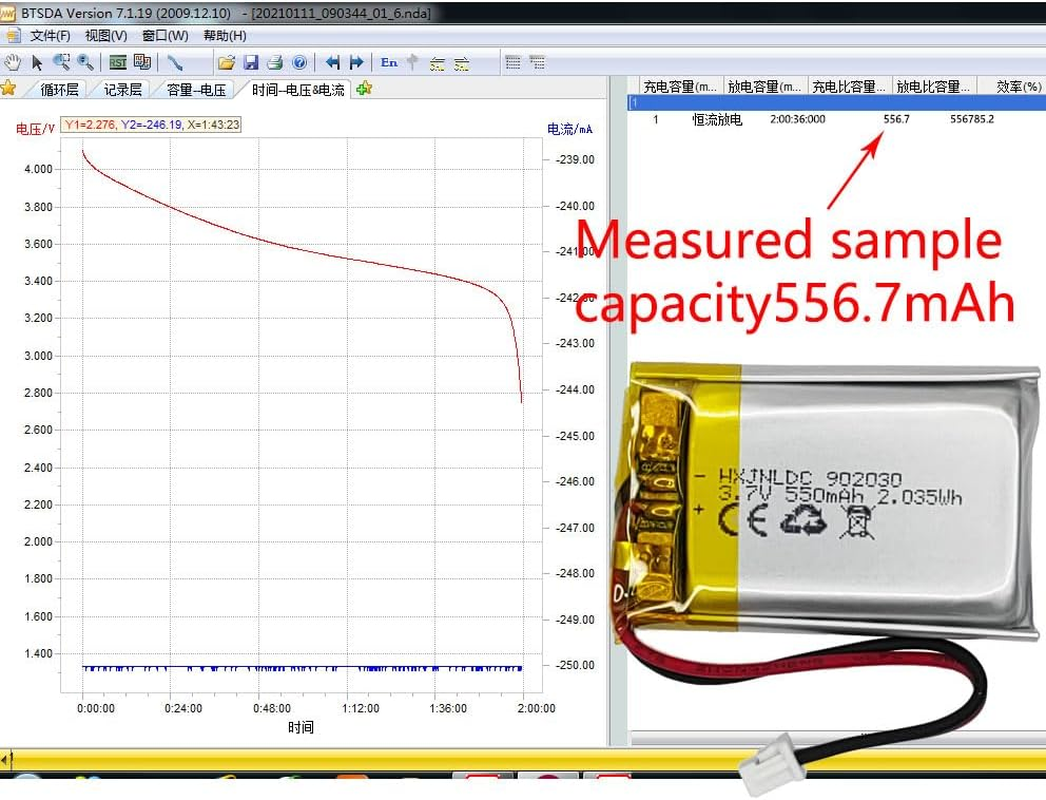Viewport: 1046px width, 800px height.
Task: Open file with the folder icon
Action: point(227,62)
